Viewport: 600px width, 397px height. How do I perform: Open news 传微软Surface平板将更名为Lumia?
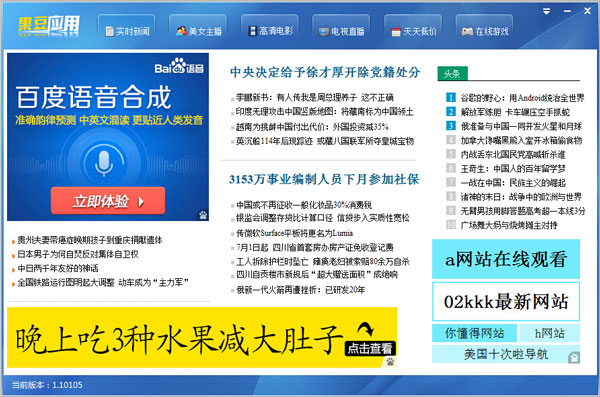coord(294,233)
